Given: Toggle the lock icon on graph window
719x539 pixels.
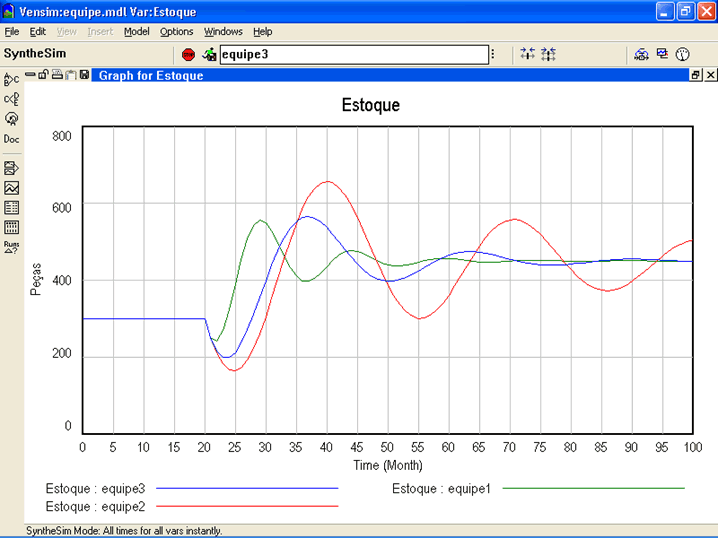Looking at the screenshot, I should click(x=45, y=75).
